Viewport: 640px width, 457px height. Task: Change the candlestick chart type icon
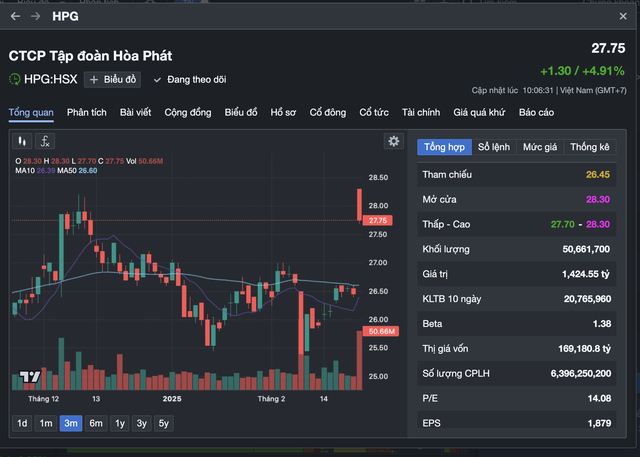point(23,142)
